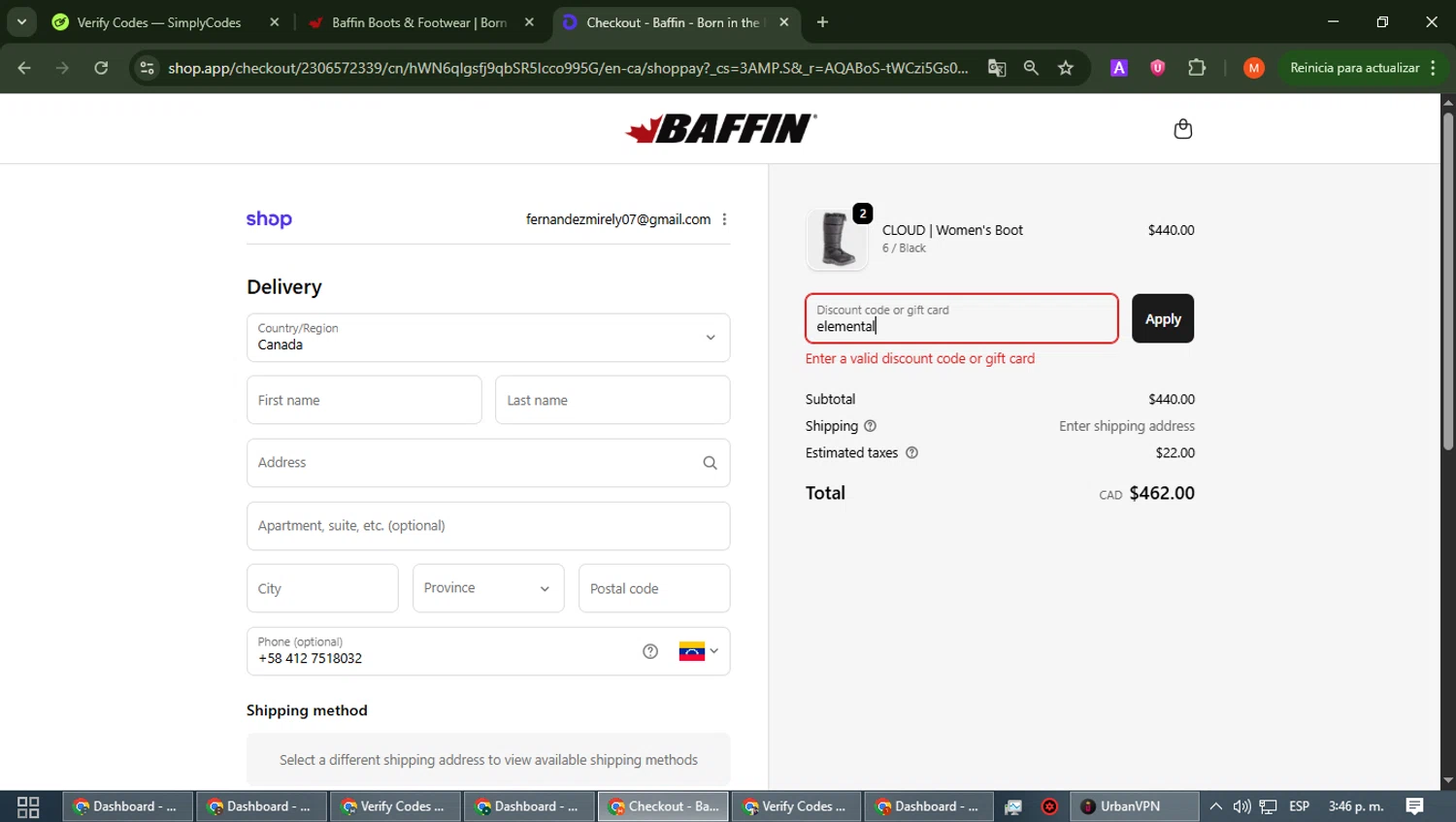This screenshot has width=1456, height=822.
Task: Click the translate page icon
Action: [997, 68]
